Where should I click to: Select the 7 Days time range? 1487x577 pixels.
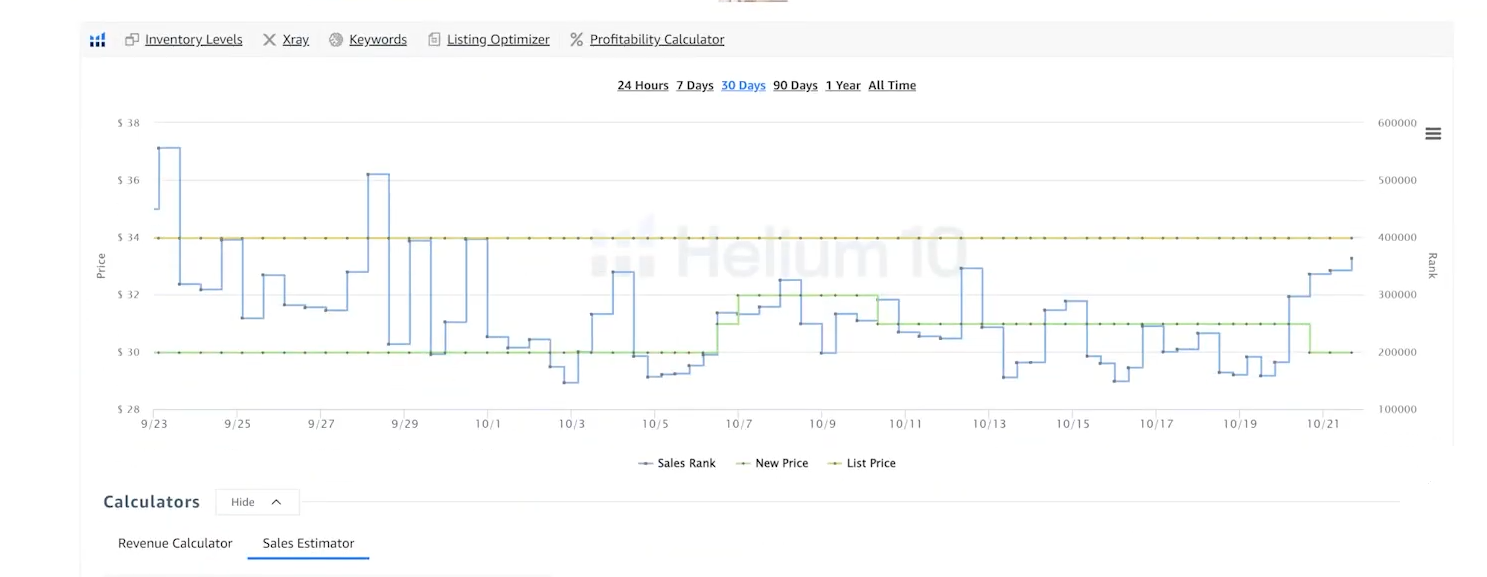[x=695, y=86]
